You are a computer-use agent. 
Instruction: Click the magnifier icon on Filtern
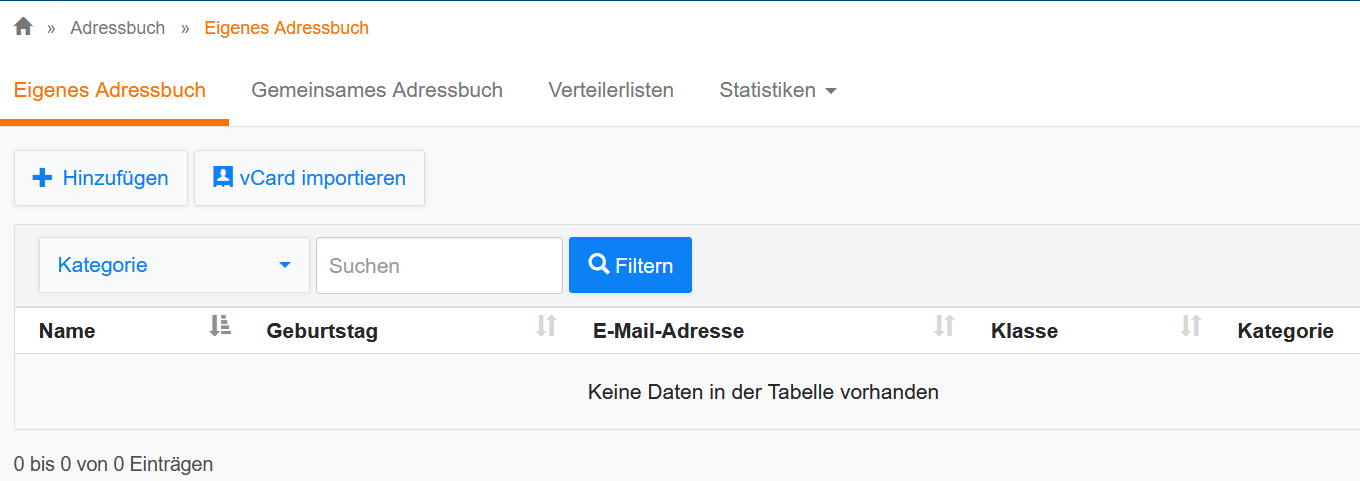click(599, 264)
